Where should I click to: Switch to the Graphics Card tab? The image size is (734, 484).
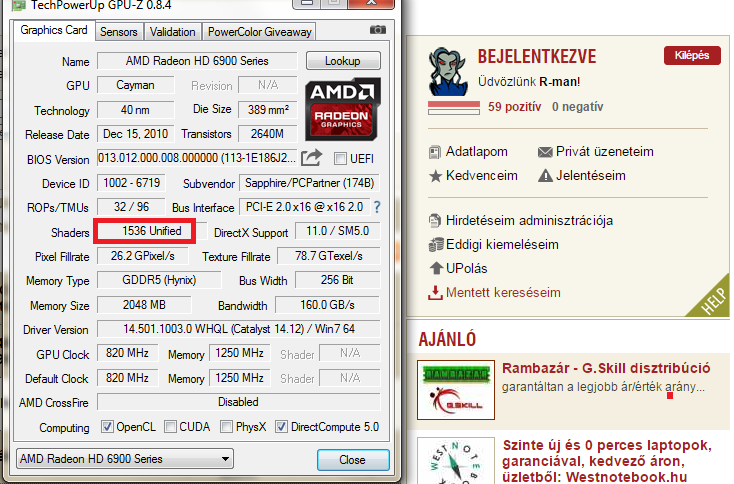coord(54,30)
